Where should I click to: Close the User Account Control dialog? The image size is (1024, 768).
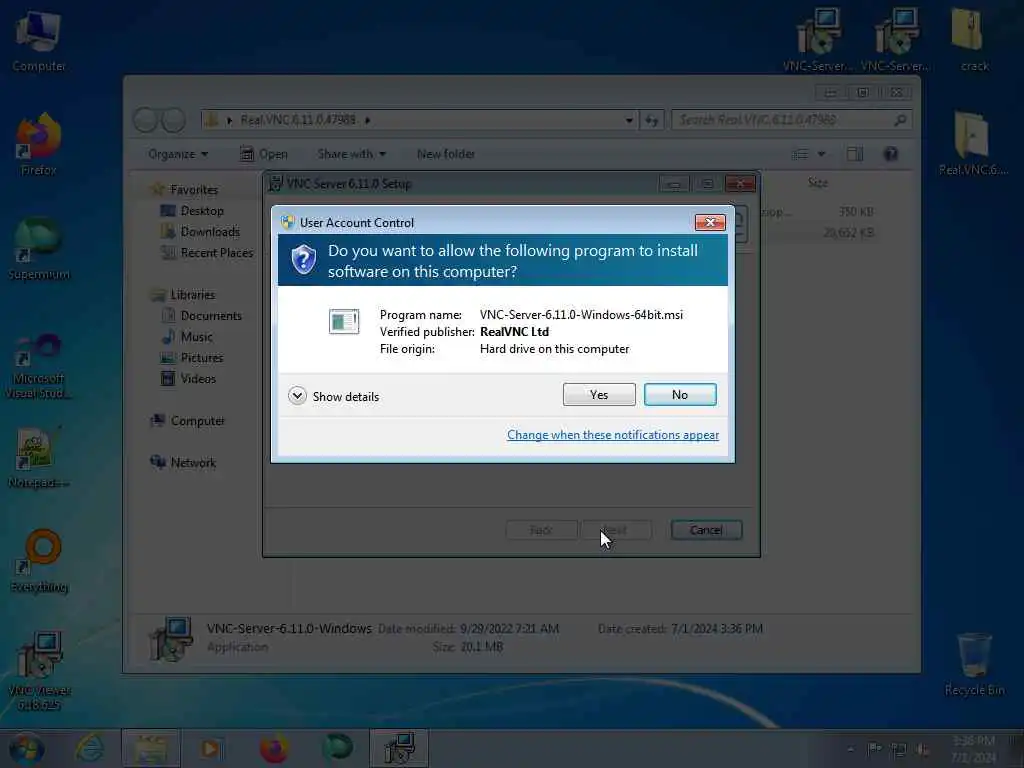(x=710, y=223)
